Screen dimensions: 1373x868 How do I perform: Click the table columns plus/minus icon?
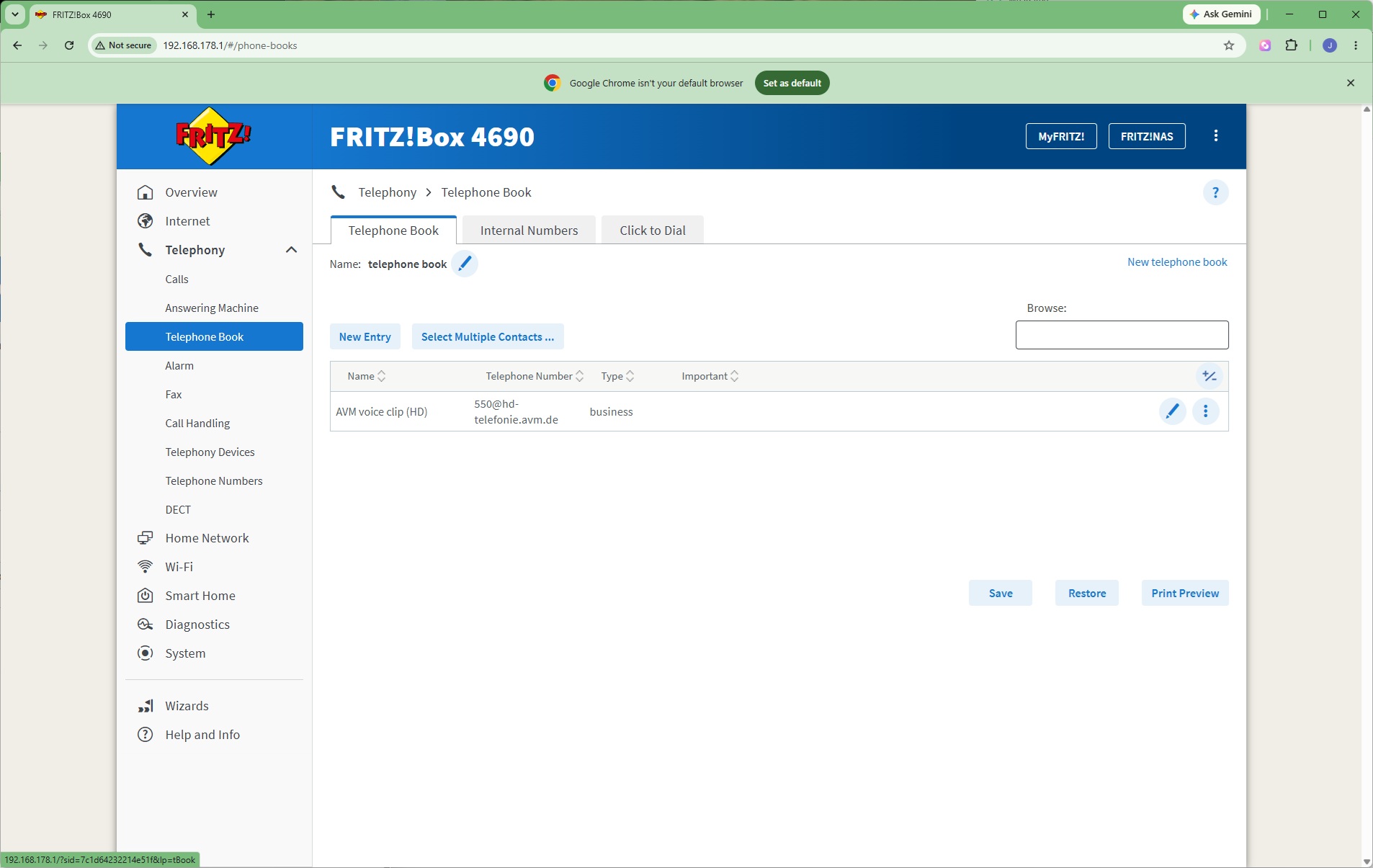pos(1209,376)
